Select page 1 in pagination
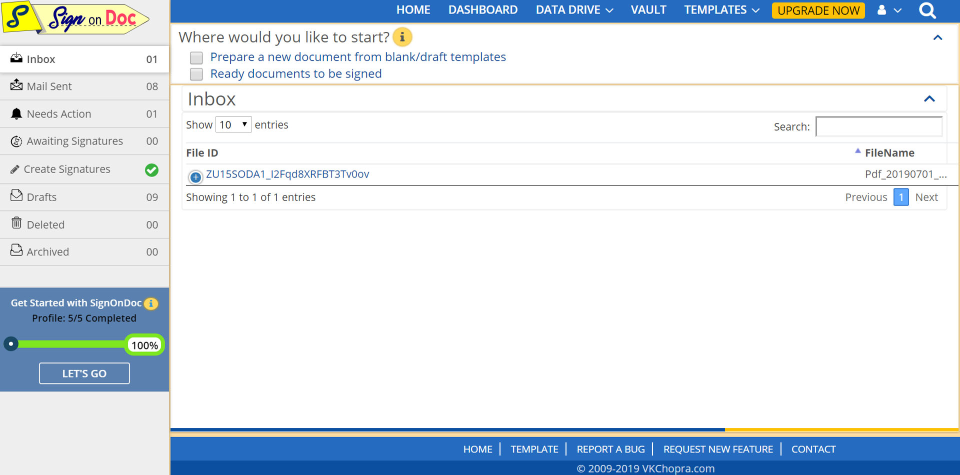 tap(901, 197)
